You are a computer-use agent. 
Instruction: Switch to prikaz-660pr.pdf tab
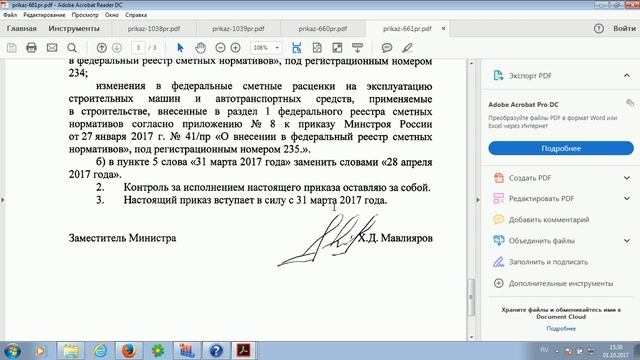coord(322,29)
